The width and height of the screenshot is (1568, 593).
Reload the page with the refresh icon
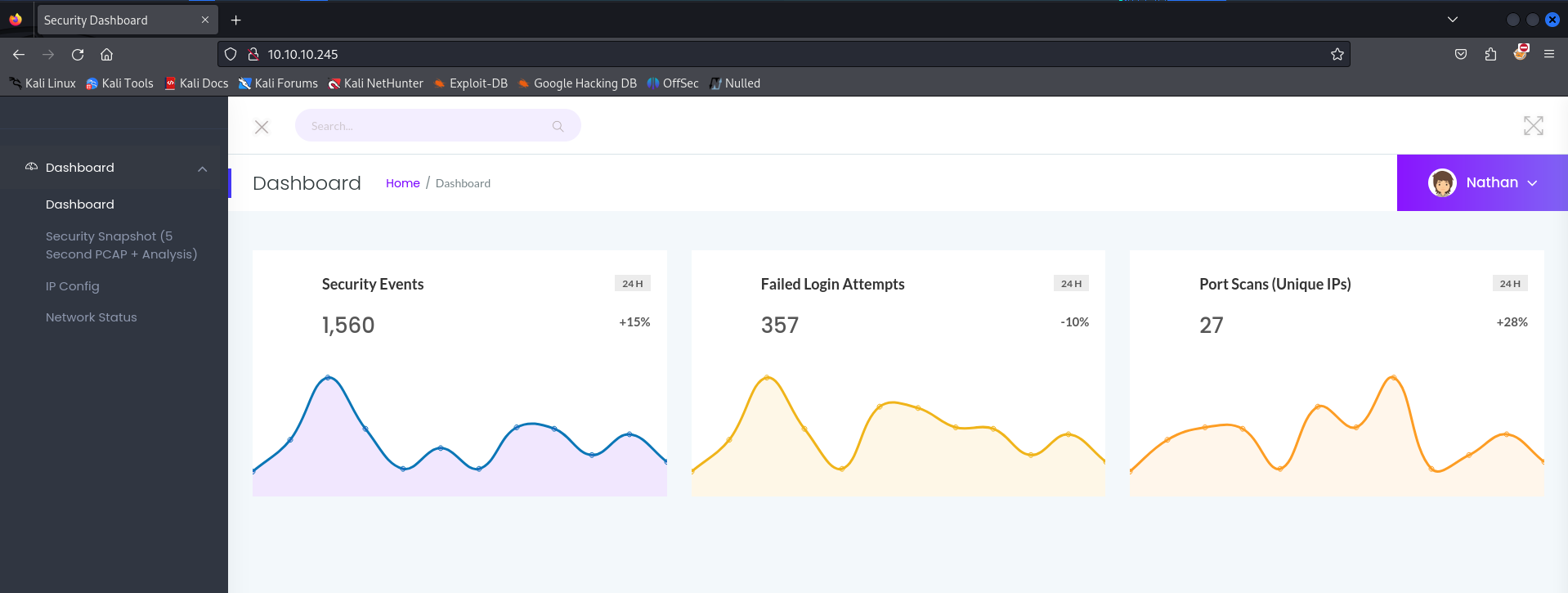click(x=78, y=55)
